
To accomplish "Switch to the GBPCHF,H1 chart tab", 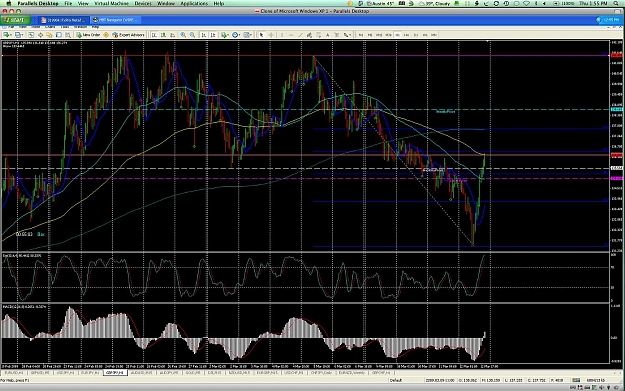I will 381,373.
